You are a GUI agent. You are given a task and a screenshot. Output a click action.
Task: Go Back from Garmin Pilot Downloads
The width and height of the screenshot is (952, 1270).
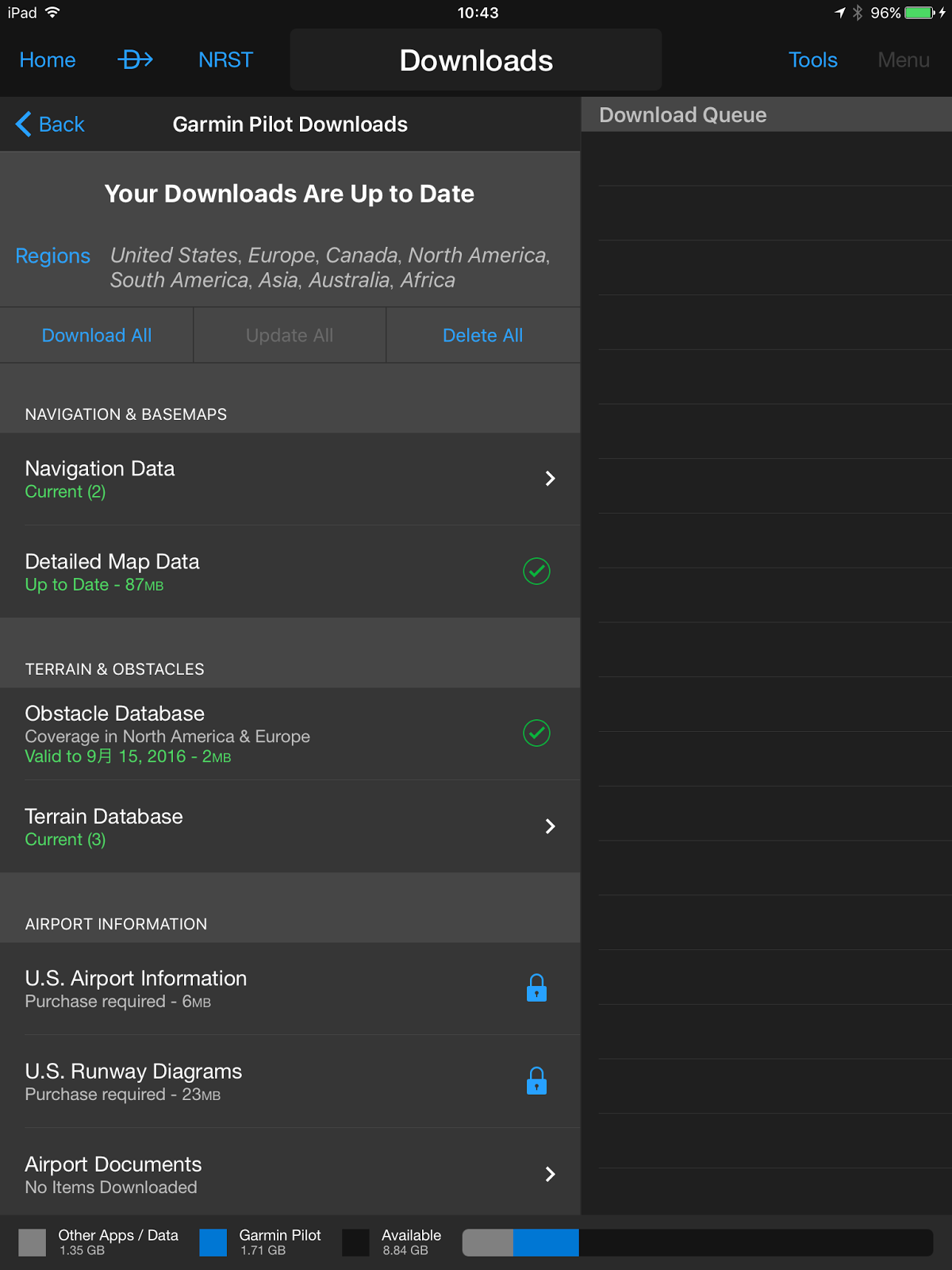[x=50, y=124]
